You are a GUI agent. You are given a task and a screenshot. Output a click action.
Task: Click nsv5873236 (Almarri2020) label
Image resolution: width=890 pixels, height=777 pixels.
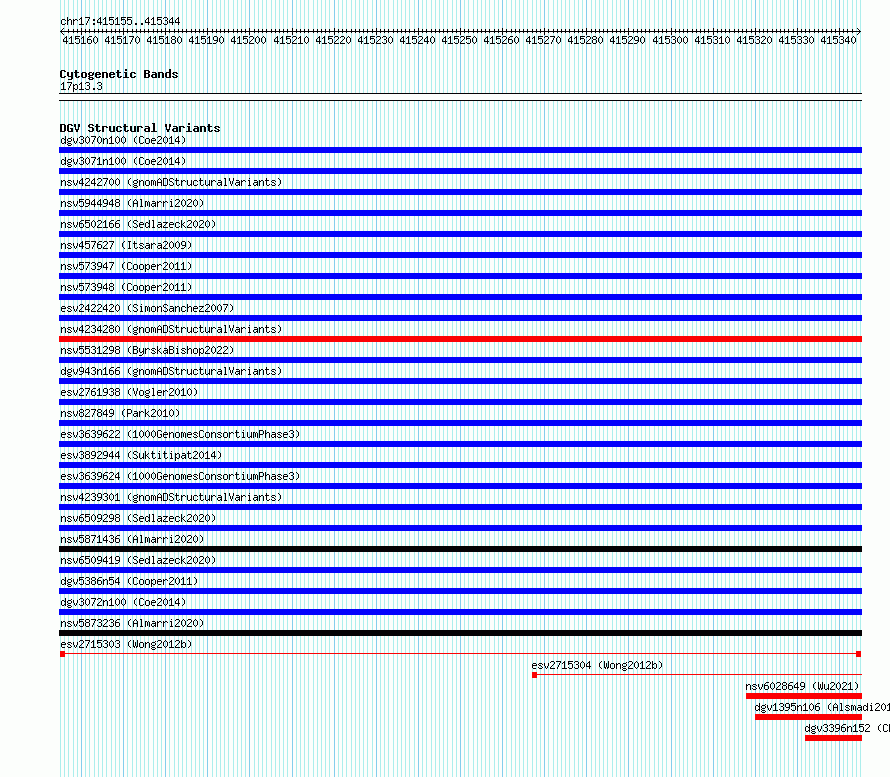[132, 623]
